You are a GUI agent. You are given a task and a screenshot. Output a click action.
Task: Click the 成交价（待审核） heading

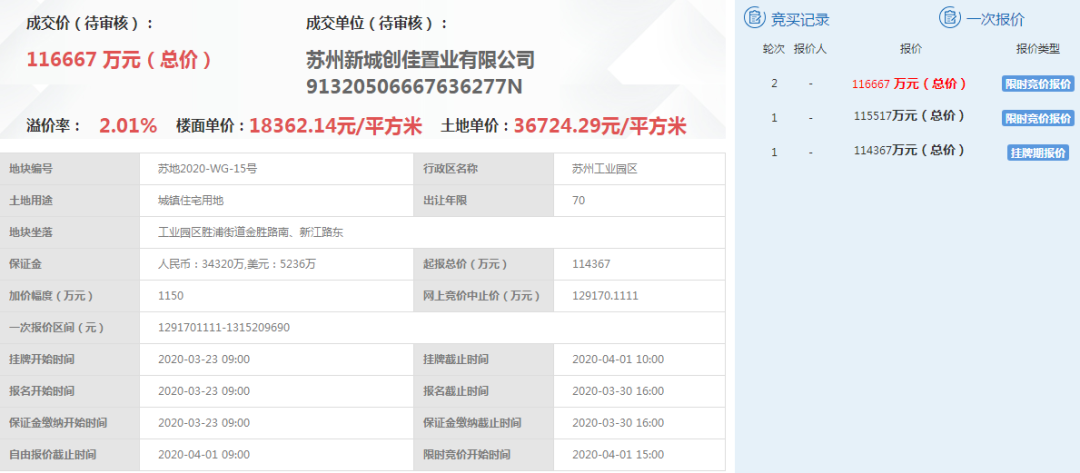(90, 23)
